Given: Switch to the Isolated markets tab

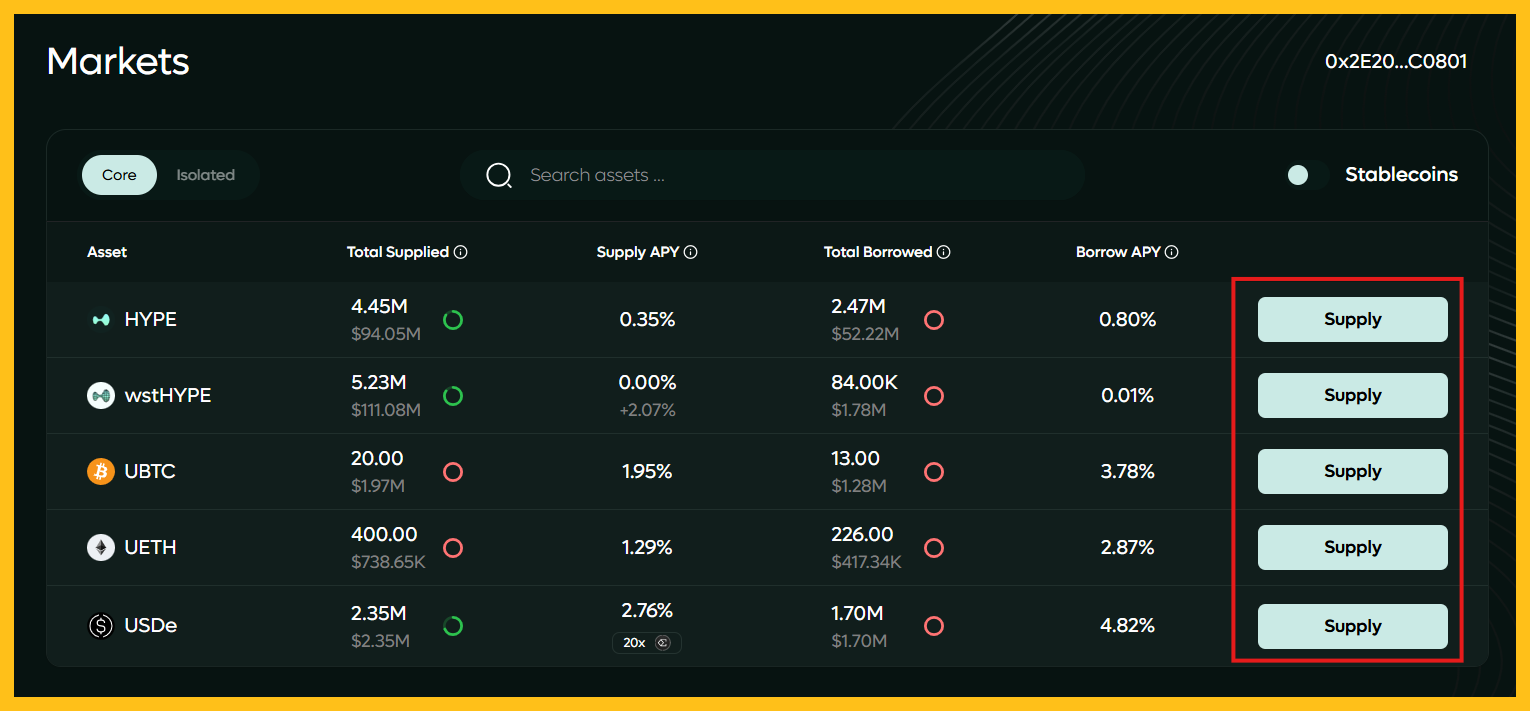Looking at the screenshot, I should tap(205, 175).
